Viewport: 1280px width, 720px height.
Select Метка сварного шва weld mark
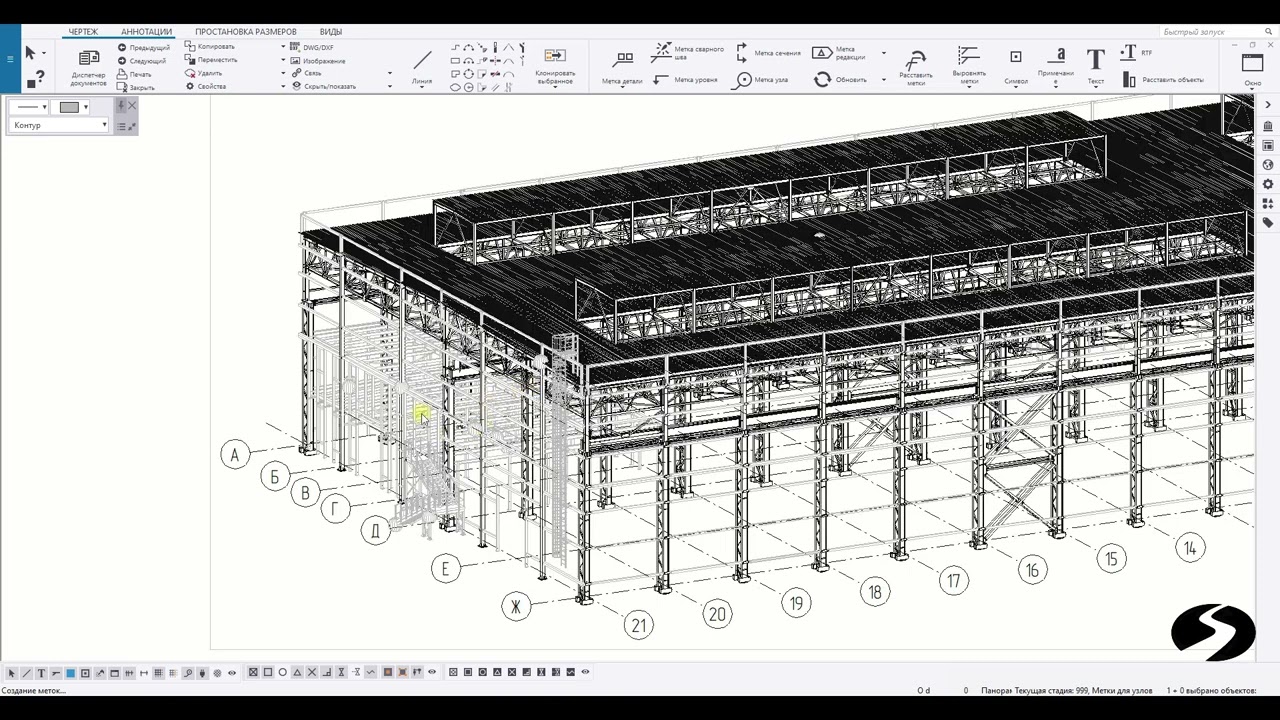[x=687, y=52]
